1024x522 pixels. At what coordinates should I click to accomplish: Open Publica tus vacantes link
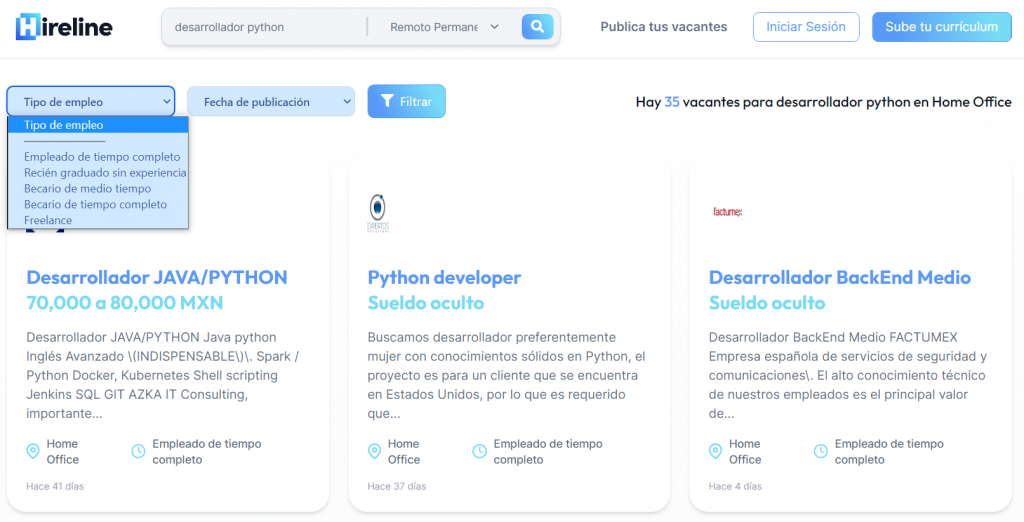click(664, 27)
